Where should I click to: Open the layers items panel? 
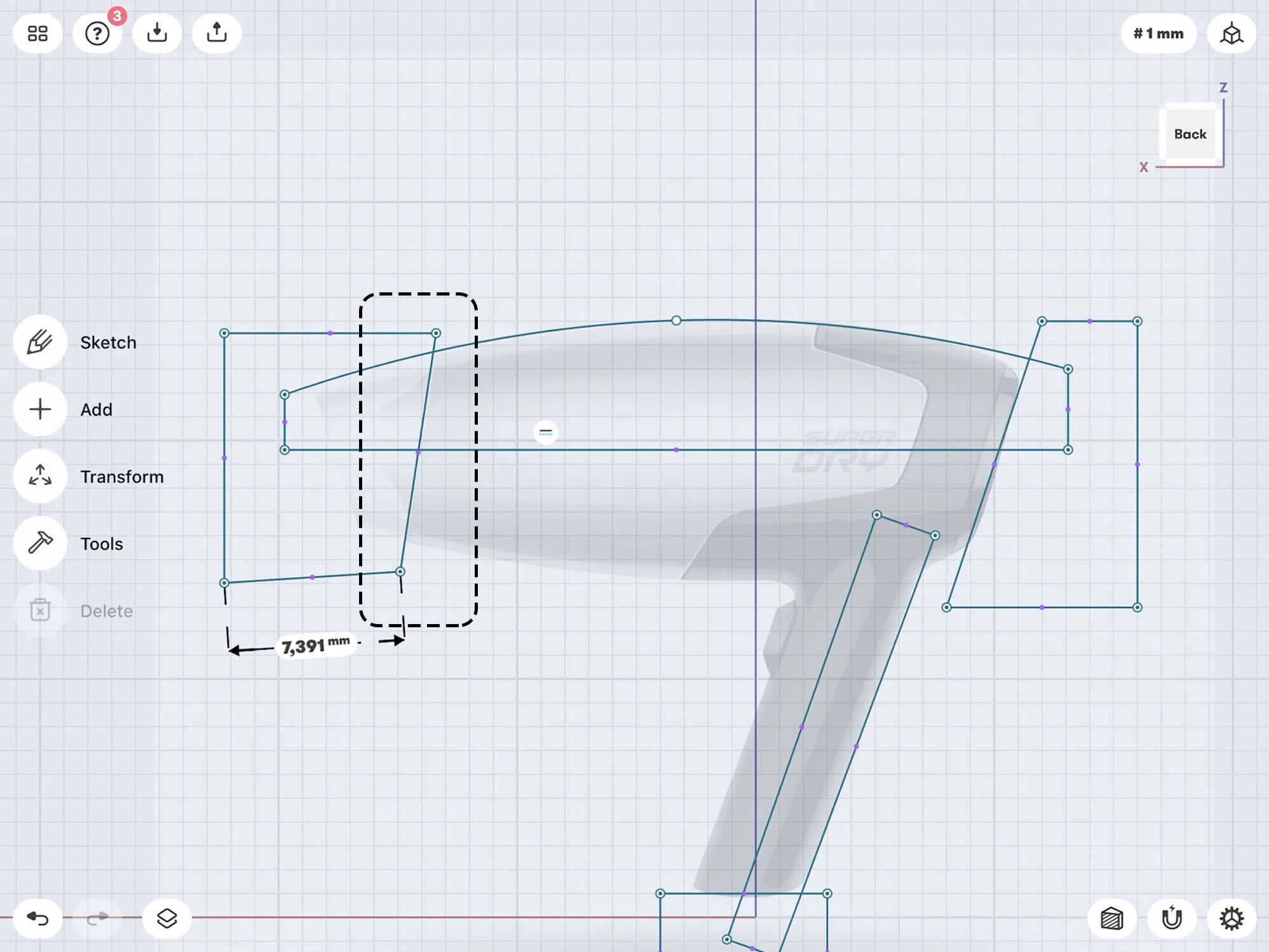coord(166,918)
